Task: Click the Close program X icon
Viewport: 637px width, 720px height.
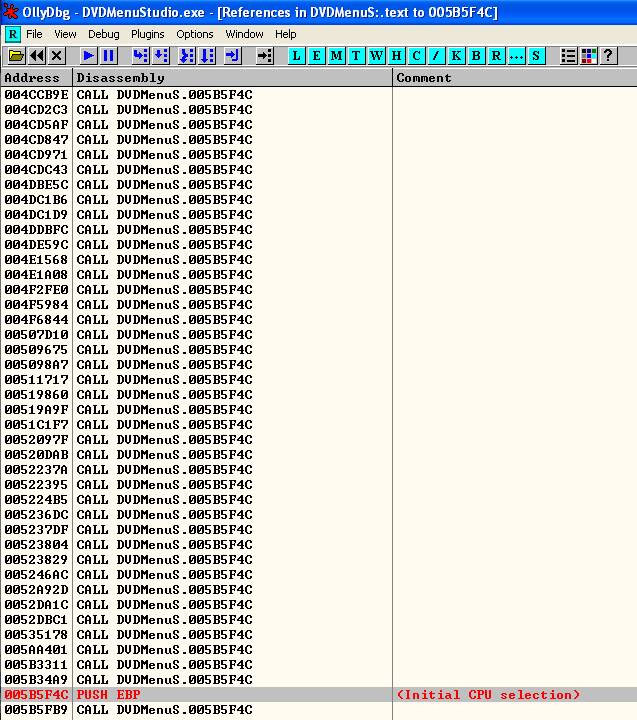Action: point(56,56)
